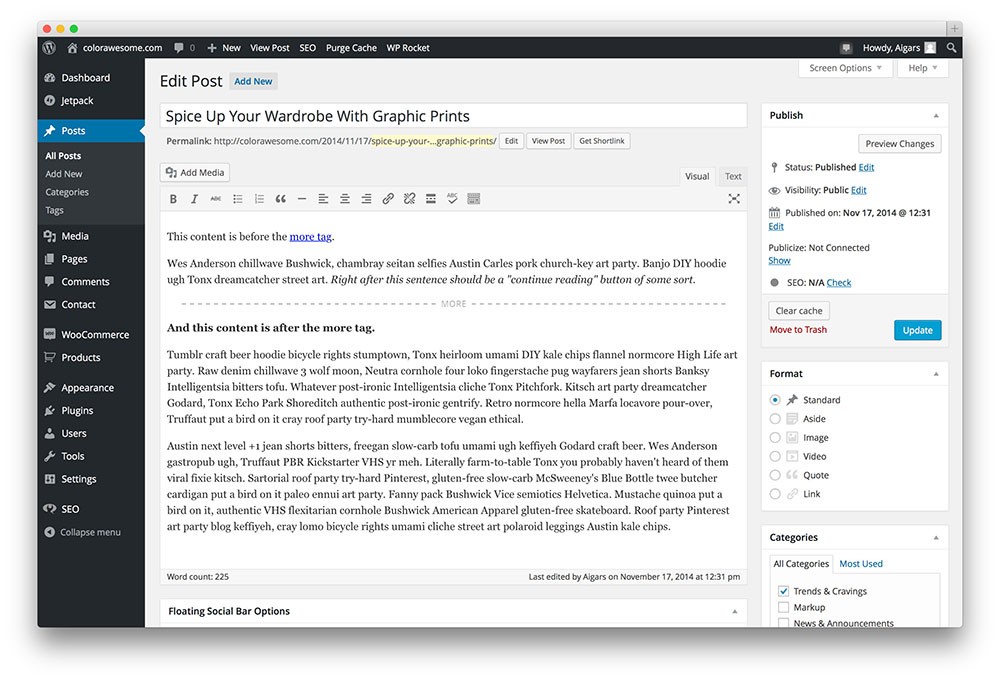
Task: Insert a numbered list
Action: (259, 199)
